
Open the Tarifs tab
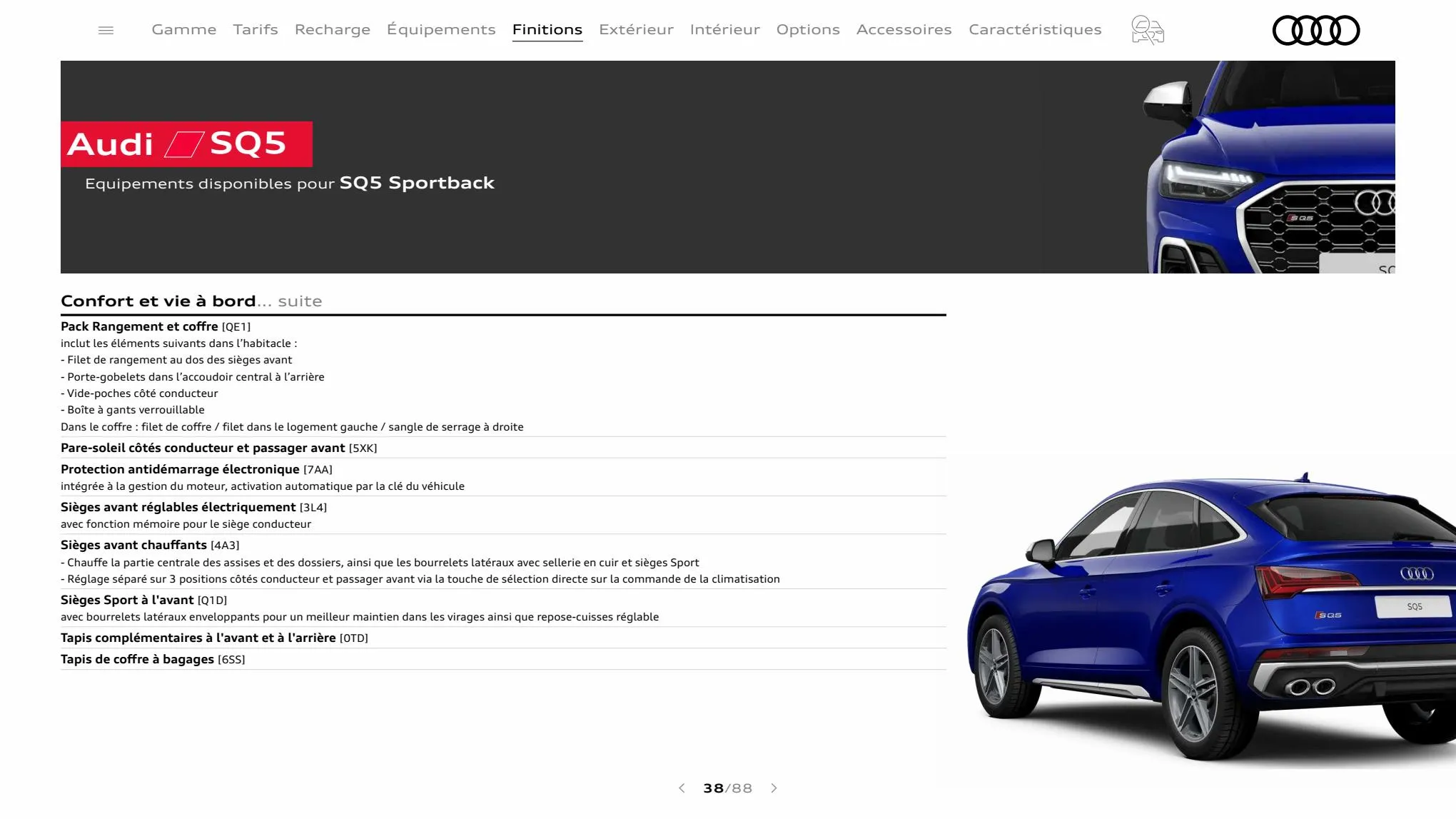[x=256, y=29]
